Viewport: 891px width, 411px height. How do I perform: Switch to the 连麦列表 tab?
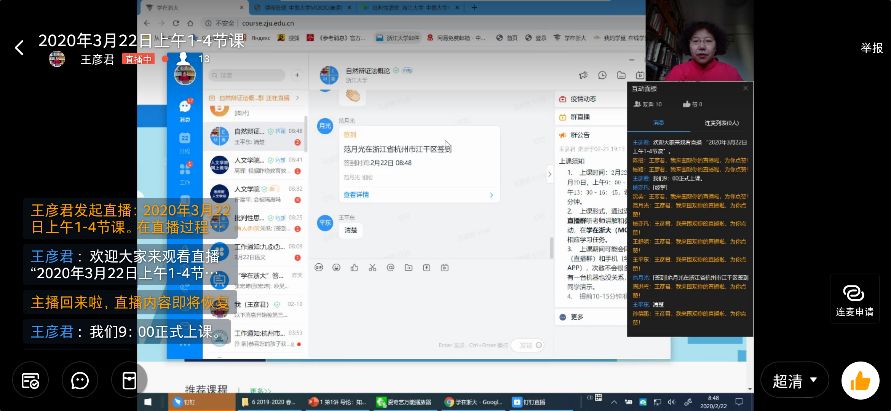(722, 123)
